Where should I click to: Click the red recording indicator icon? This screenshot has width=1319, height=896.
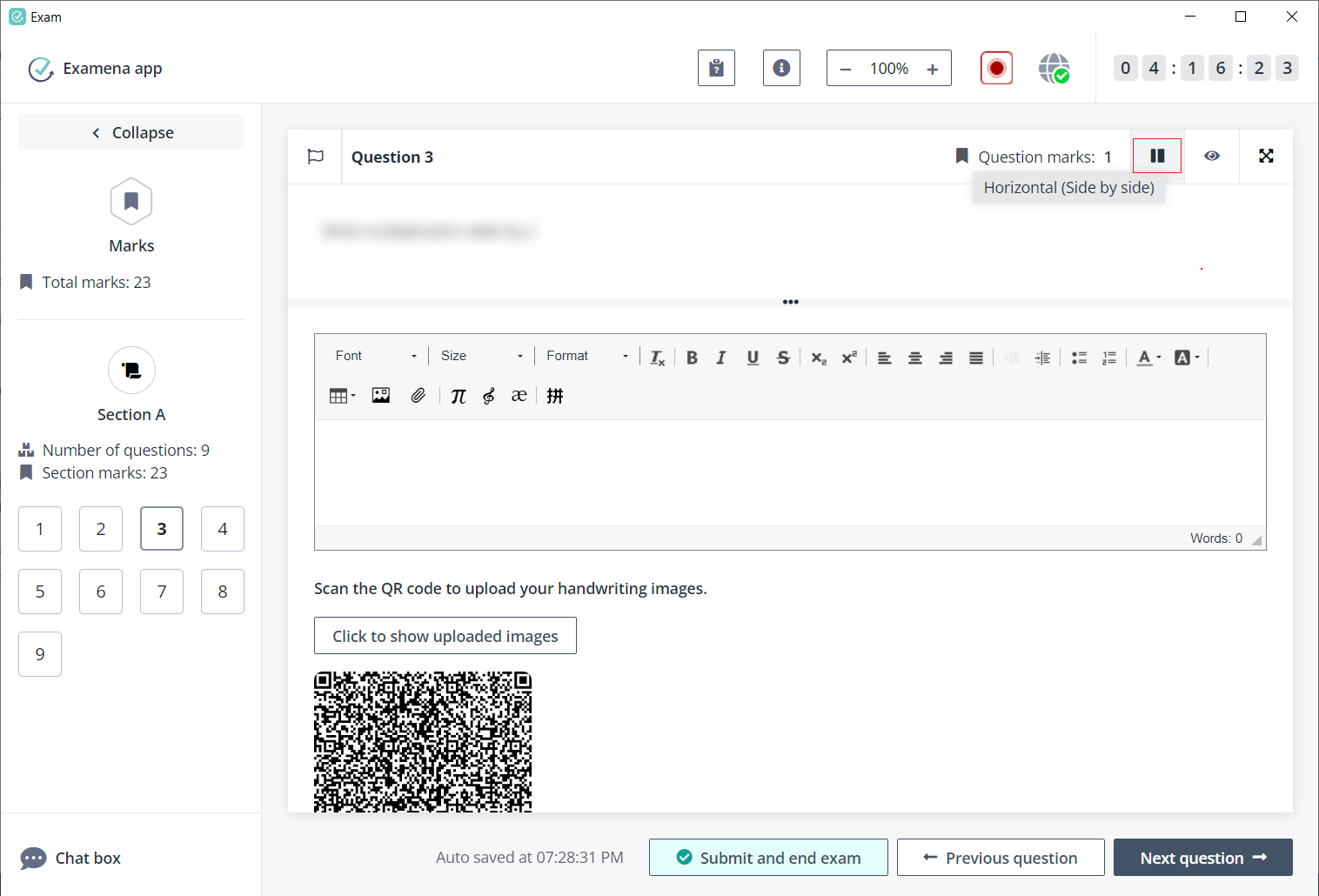[x=996, y=68]
